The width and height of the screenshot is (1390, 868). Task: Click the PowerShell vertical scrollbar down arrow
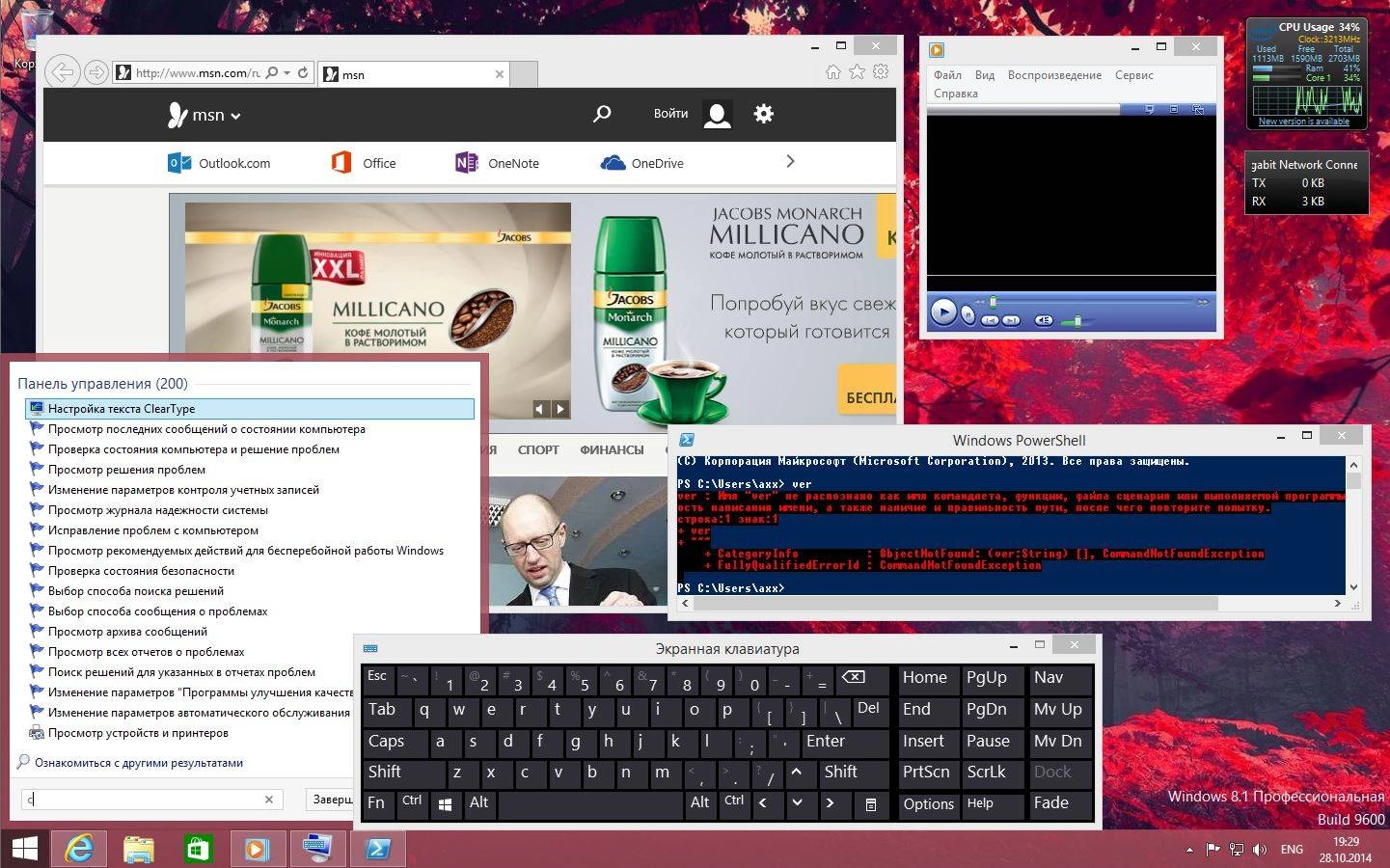click(1353, 586)
